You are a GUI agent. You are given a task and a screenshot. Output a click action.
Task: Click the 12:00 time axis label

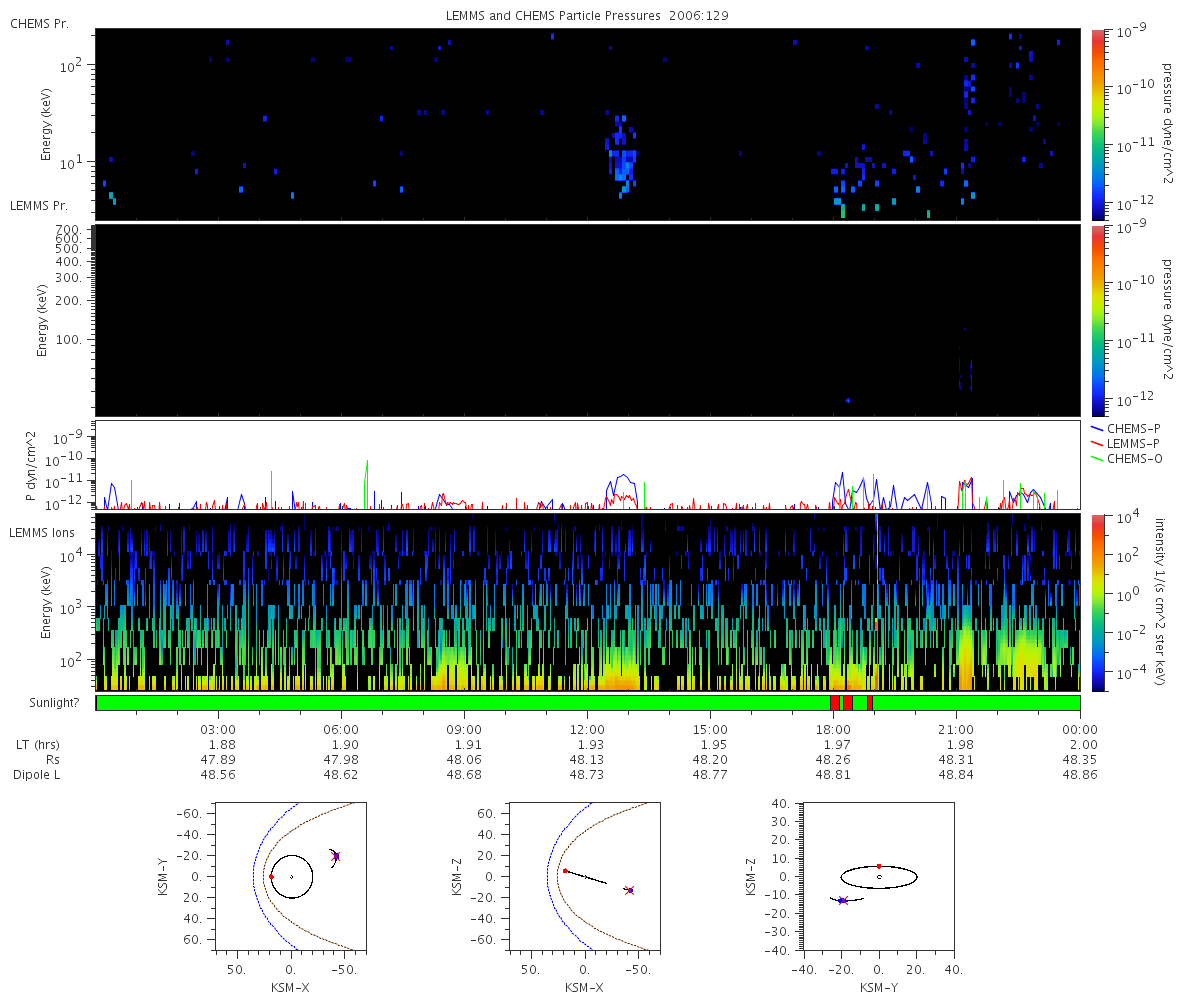pyautogui.click(x=587, y=729)
